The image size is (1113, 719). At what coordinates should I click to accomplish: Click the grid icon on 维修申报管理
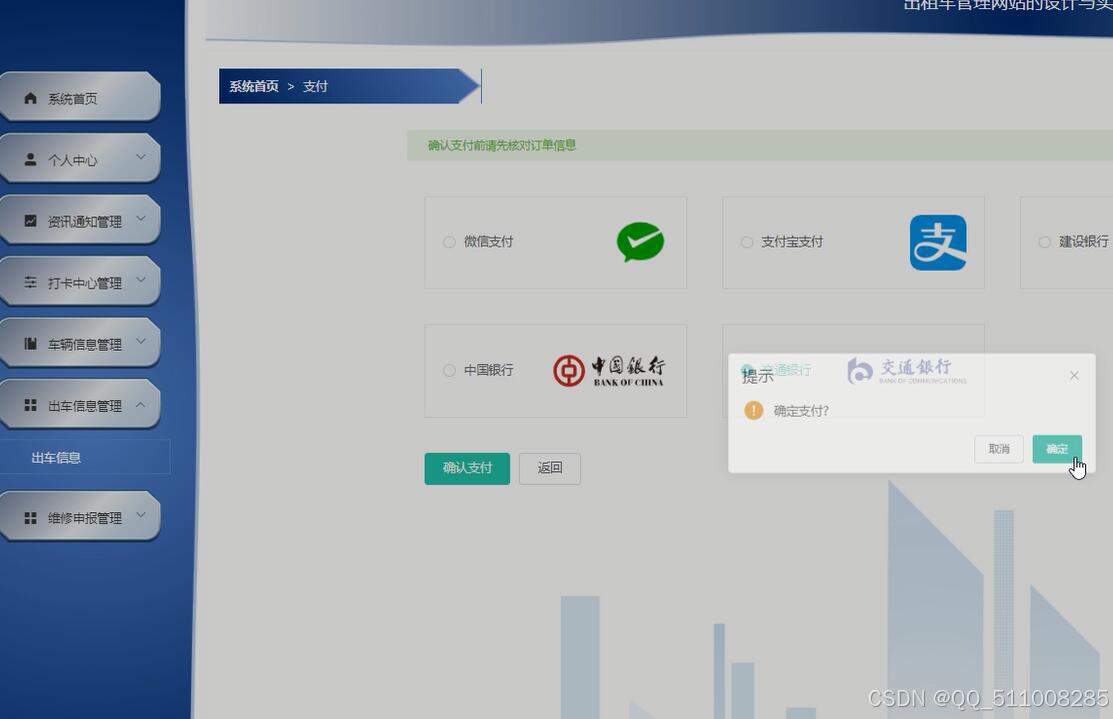(x=30, y=517)
